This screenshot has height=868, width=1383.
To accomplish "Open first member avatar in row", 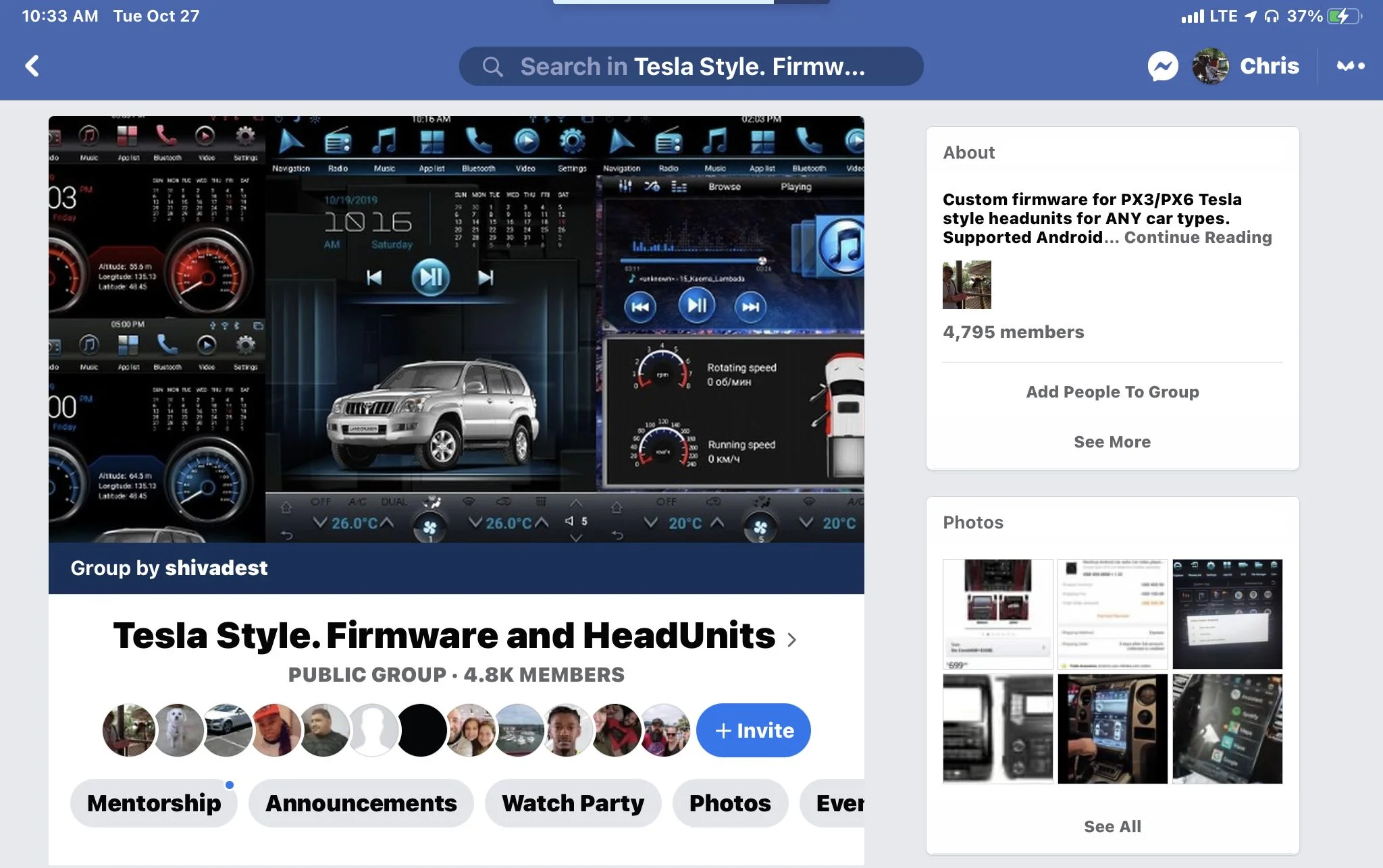I will tap(128, 730).
